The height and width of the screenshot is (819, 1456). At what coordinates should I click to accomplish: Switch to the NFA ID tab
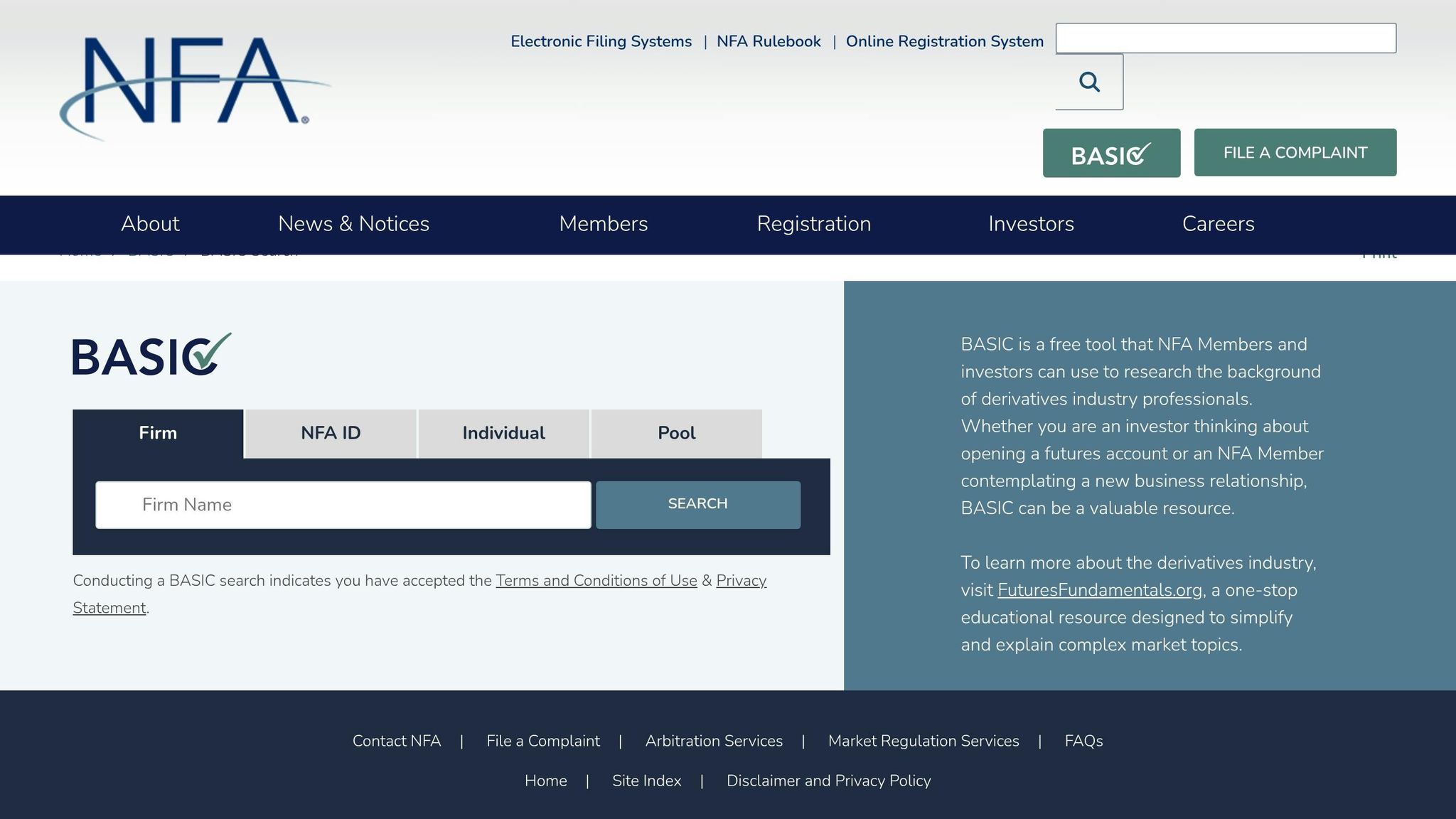(331, 434)
